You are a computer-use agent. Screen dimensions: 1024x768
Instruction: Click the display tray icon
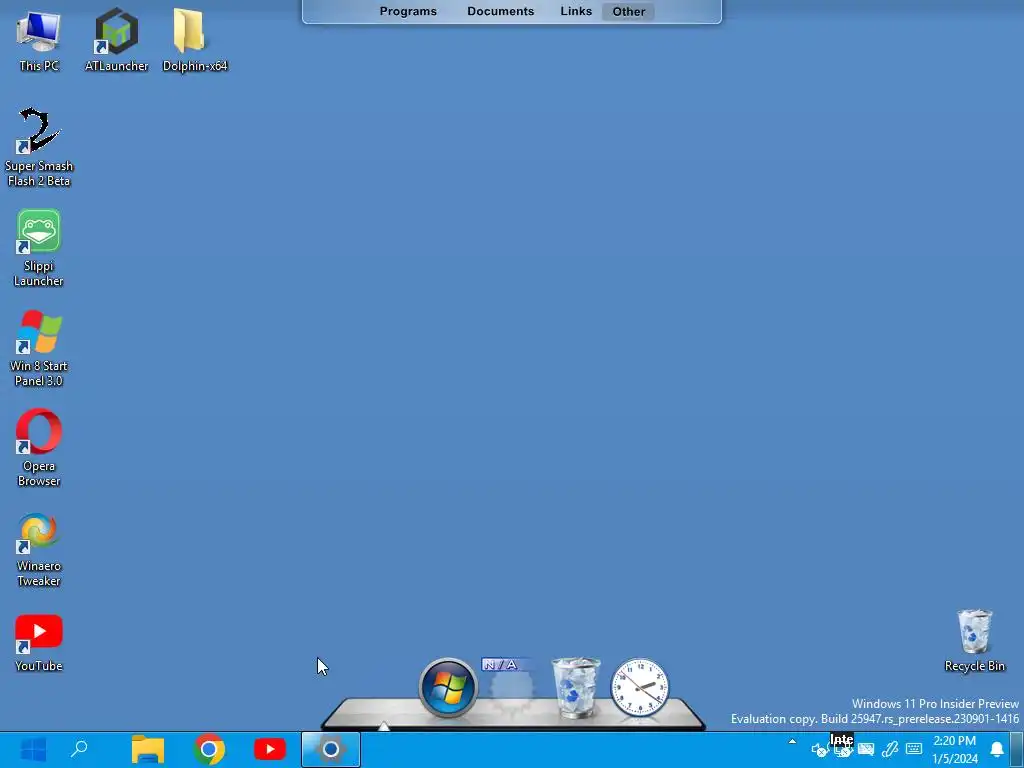click(866, 750)
